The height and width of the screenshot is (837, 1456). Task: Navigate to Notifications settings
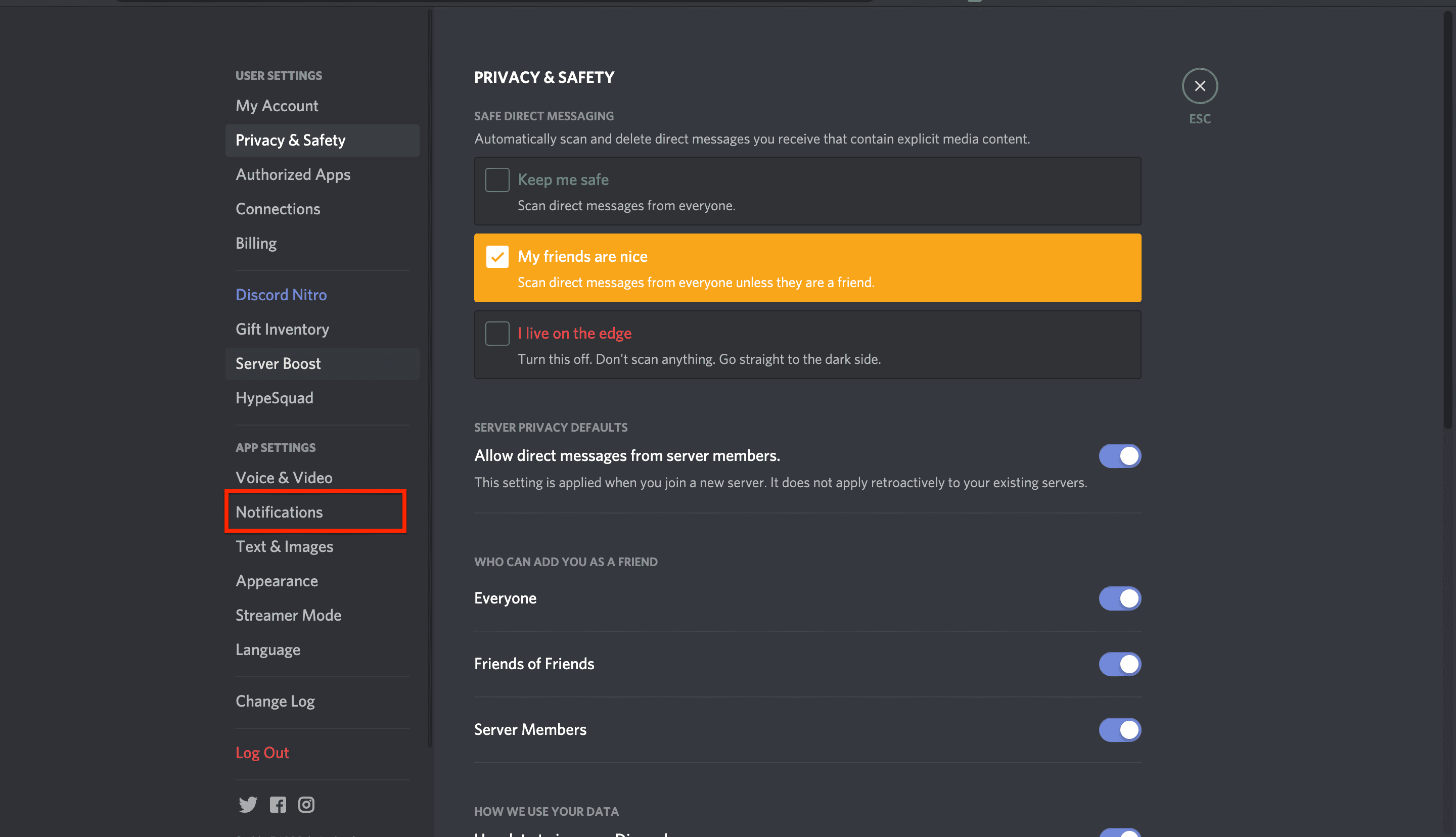point(279,511)
